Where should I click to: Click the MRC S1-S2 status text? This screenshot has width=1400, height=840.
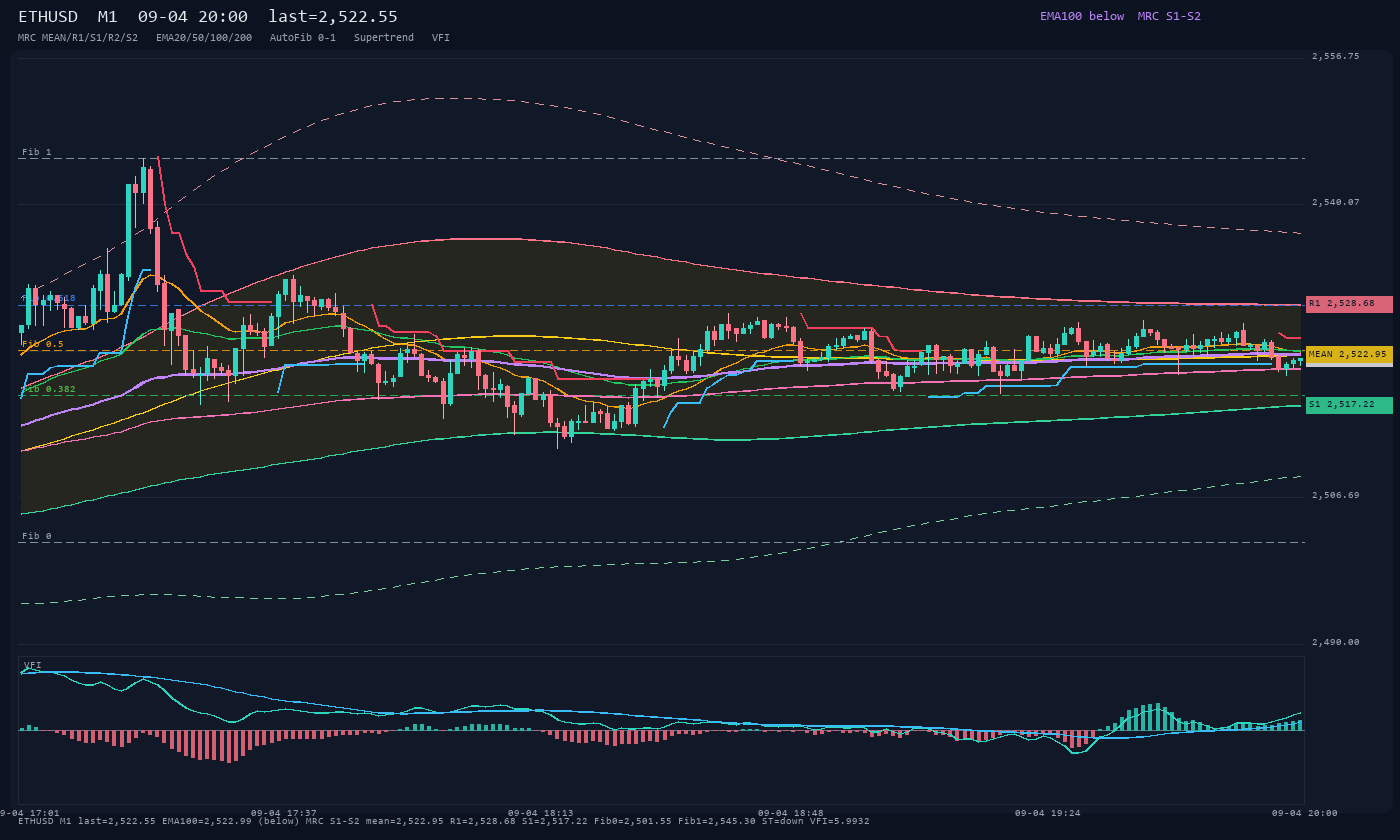1169,16
